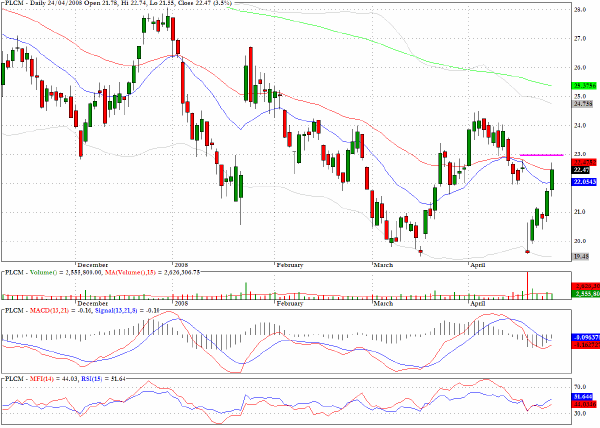Click the 30.0 oscillator axis label

pyautogui.click(x=580, y=413)
